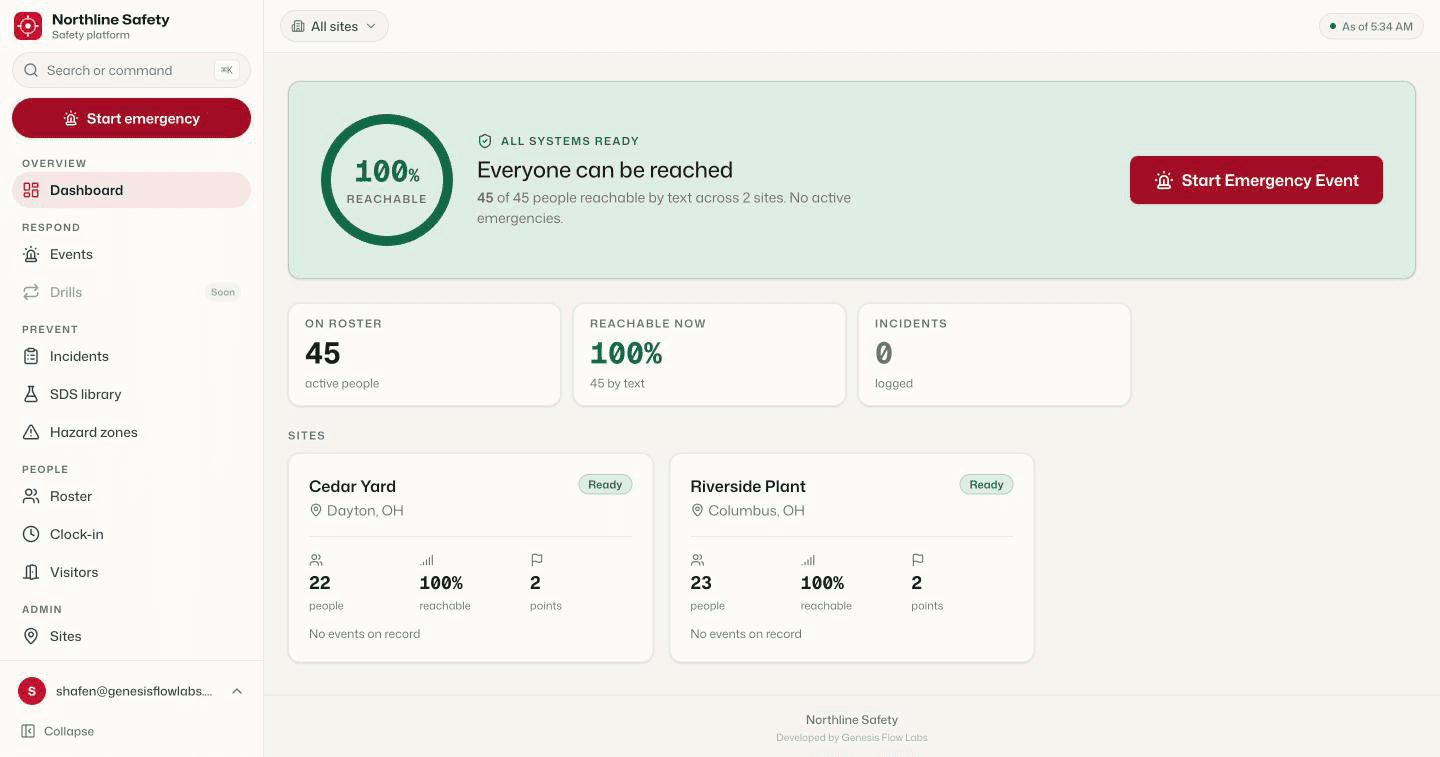Click the "Everyone can be reached" heading

pos(605,170)
